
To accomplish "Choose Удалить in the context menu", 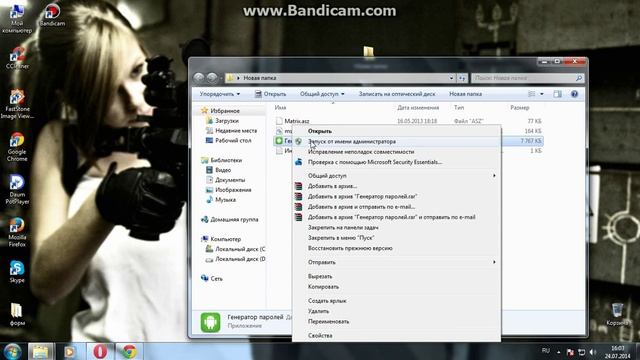I will (x=396, y=311).
